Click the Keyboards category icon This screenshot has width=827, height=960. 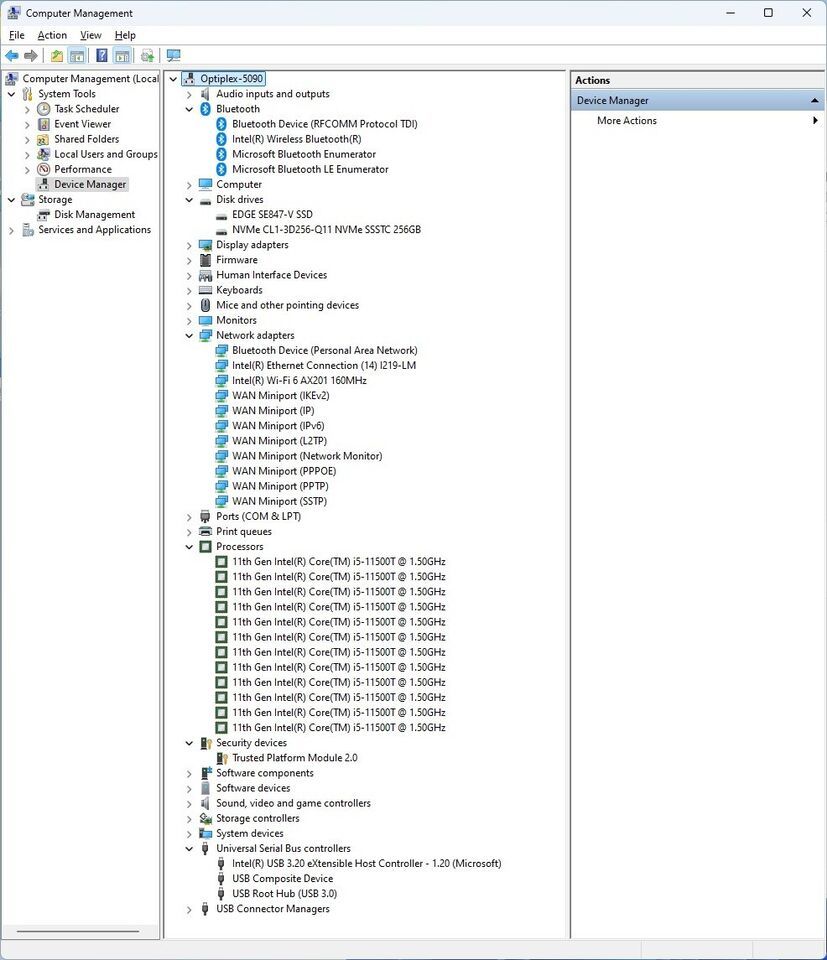coord(206,290)
